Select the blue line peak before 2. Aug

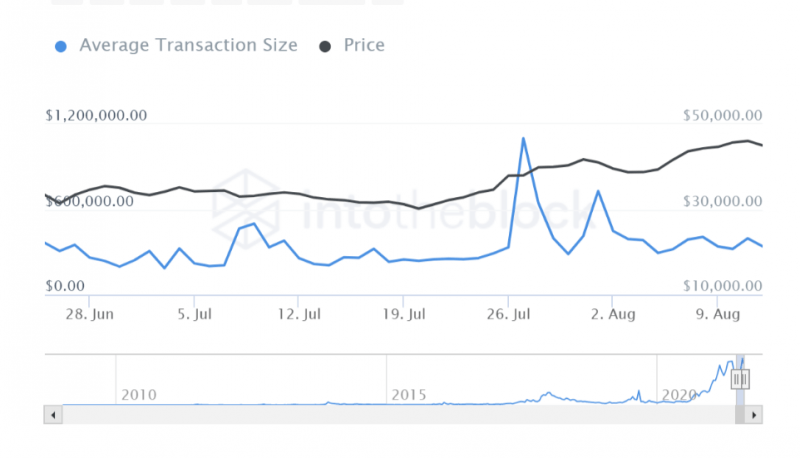(x=598, y=191)
